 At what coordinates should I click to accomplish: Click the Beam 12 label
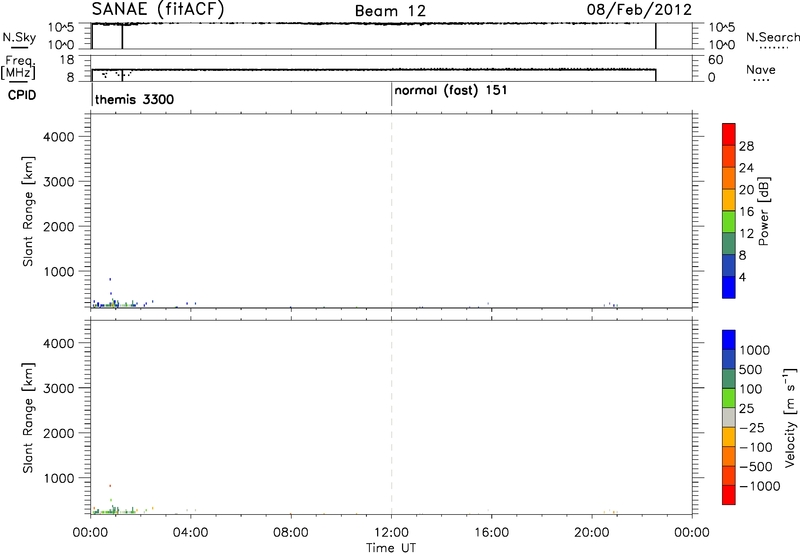(390, 11)
